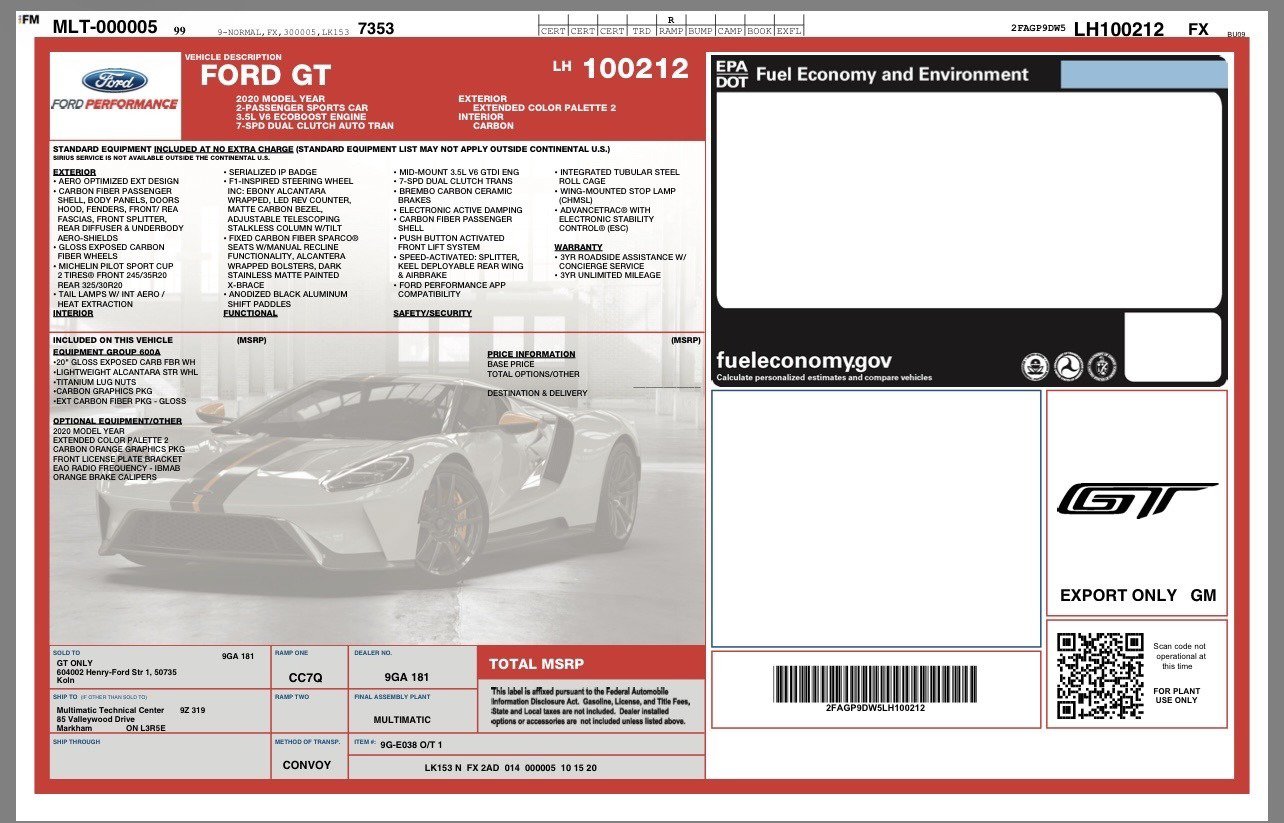Select the "FUNCTIONAL" section heading
Viewport: 1284px width, 823px height.
coord(250,313)
